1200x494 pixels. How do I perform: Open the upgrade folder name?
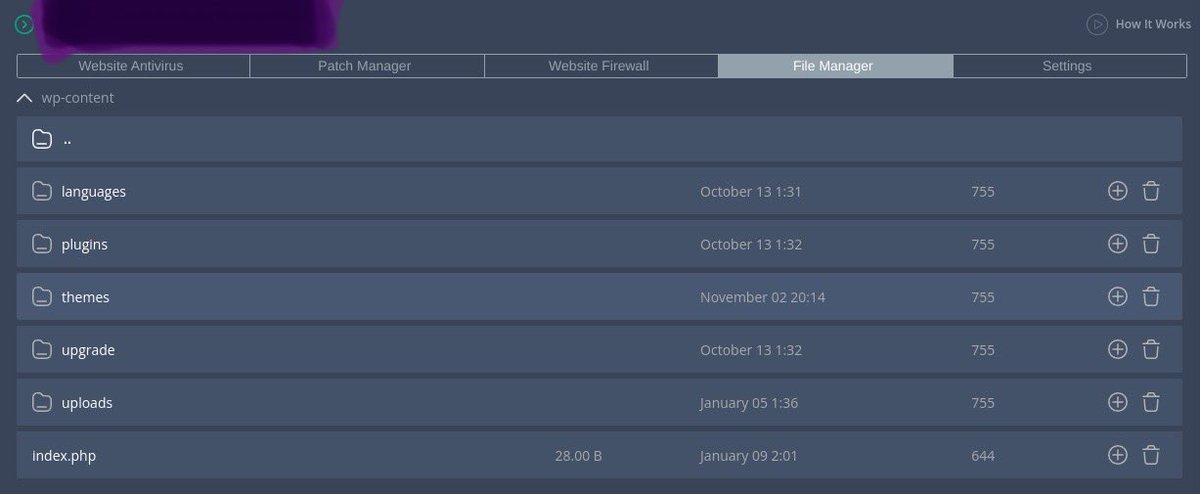[x=88, y=350]
